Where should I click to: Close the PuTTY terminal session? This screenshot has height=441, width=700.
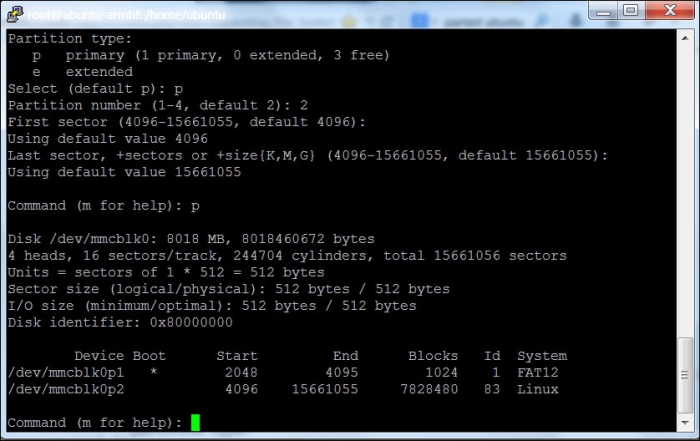[x=668, y=11]
